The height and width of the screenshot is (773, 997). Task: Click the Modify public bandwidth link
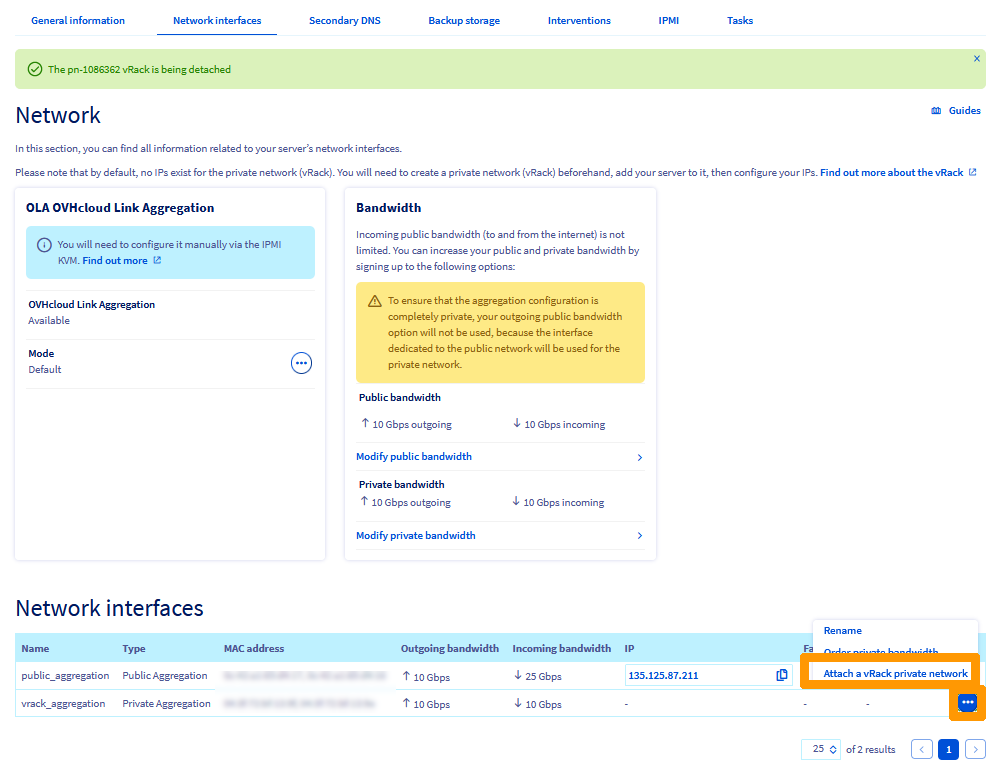click(414, 457)
